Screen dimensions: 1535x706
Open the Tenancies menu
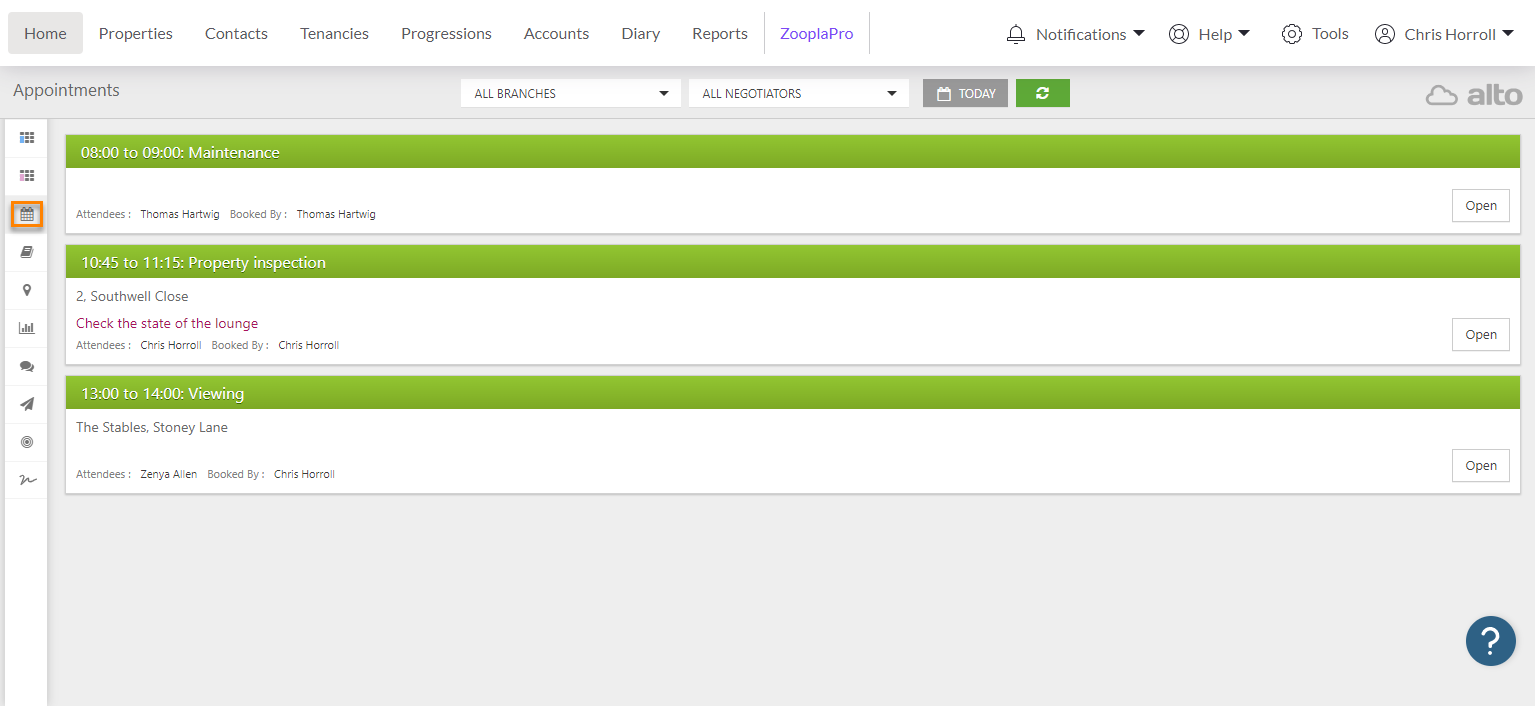pyautogui.click(x=334, y=33)
